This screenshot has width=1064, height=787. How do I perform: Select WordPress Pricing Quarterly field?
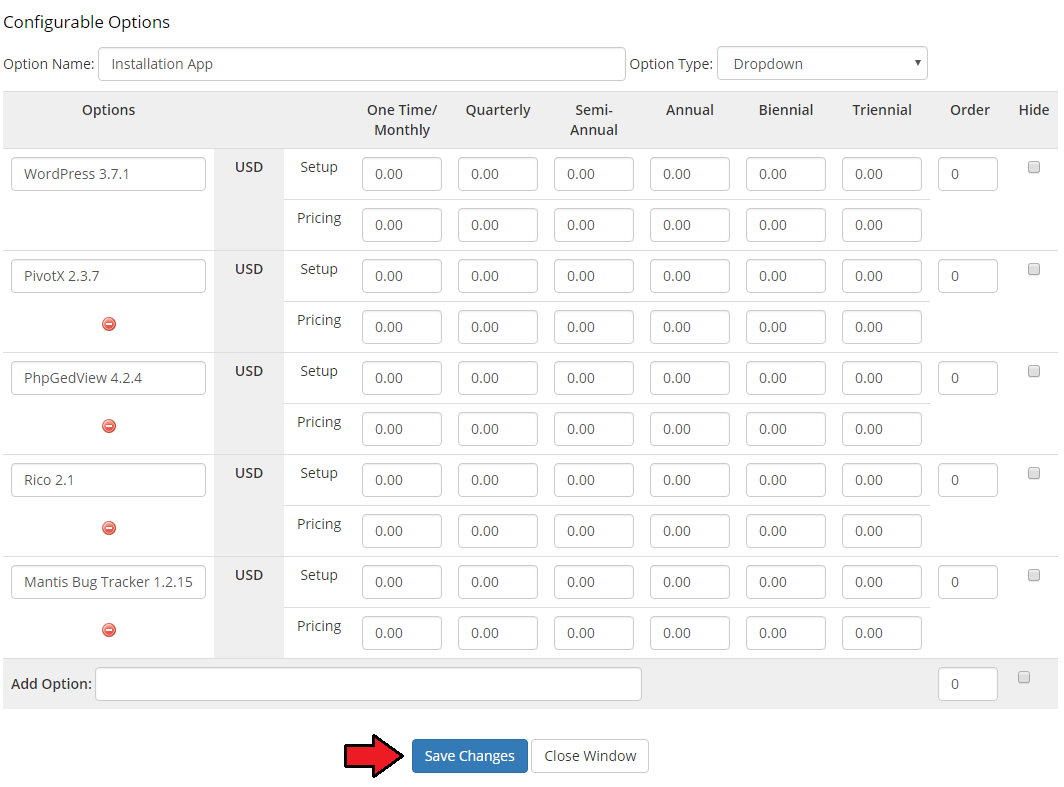point(498,225)
